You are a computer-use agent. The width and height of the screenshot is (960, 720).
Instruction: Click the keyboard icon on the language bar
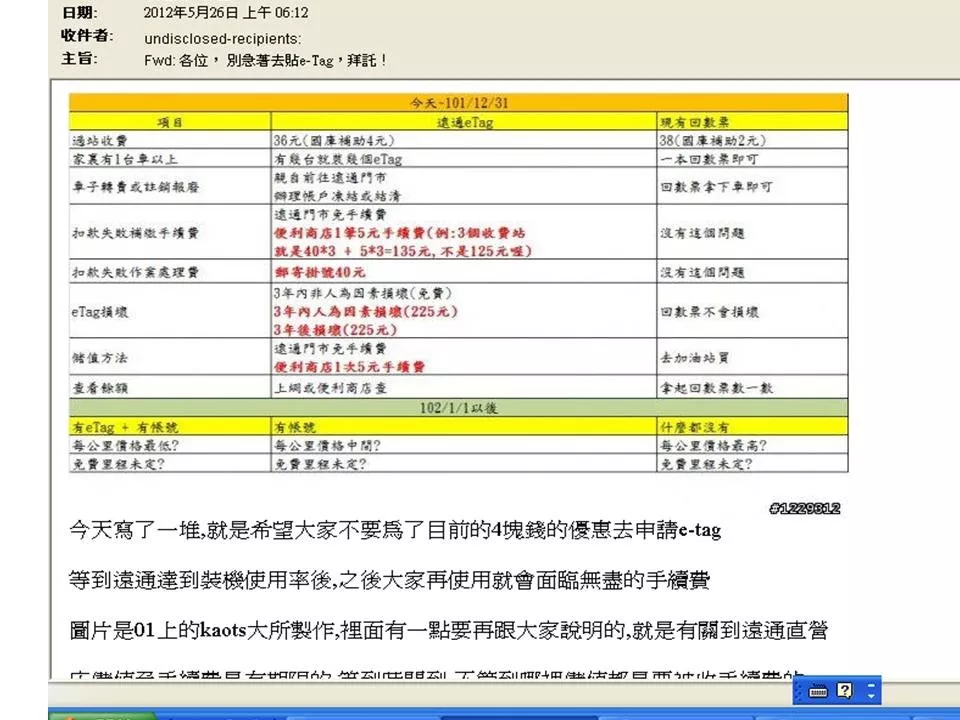tap(818, 692)
